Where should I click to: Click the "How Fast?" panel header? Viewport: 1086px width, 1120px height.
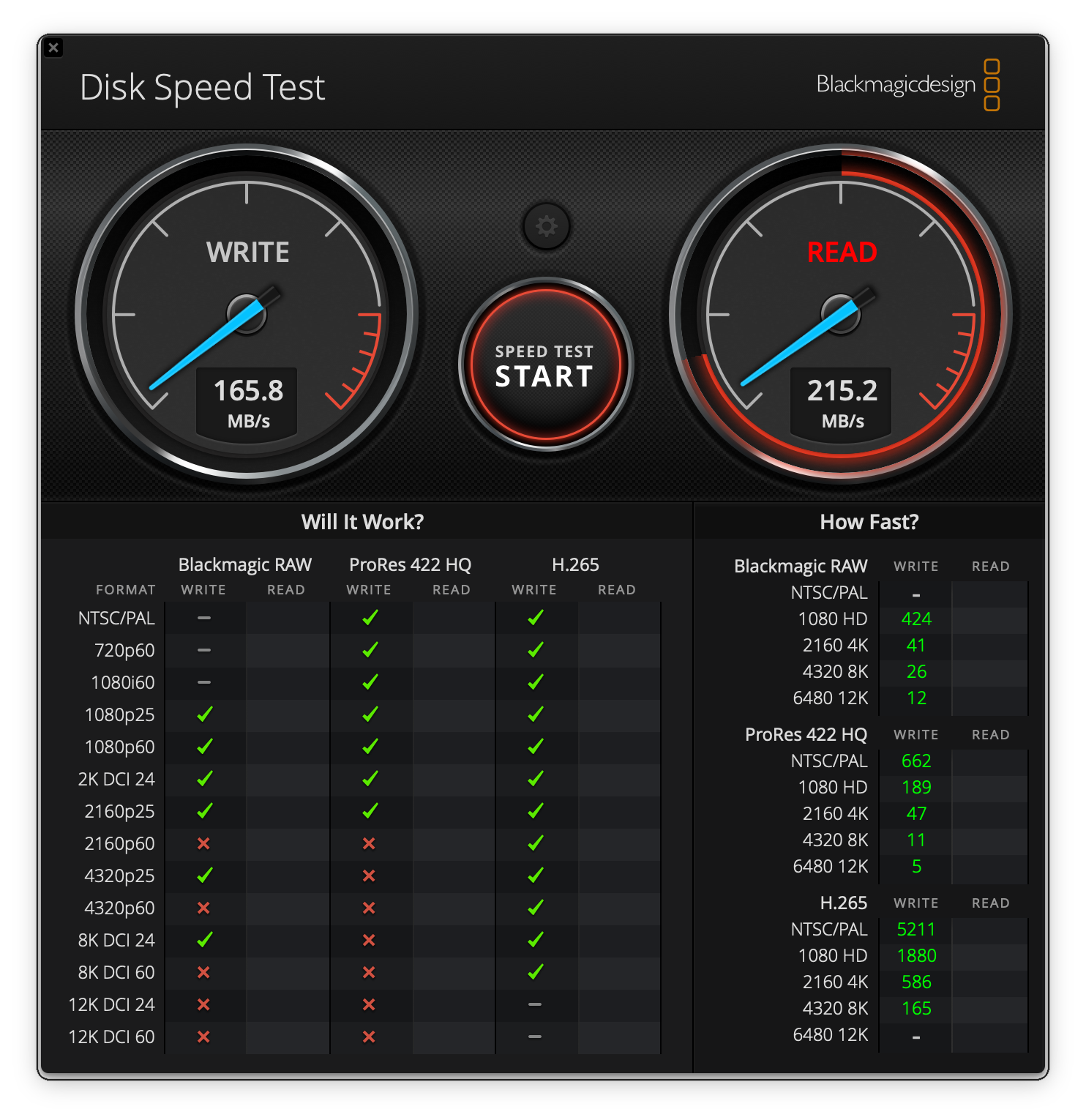869,522
